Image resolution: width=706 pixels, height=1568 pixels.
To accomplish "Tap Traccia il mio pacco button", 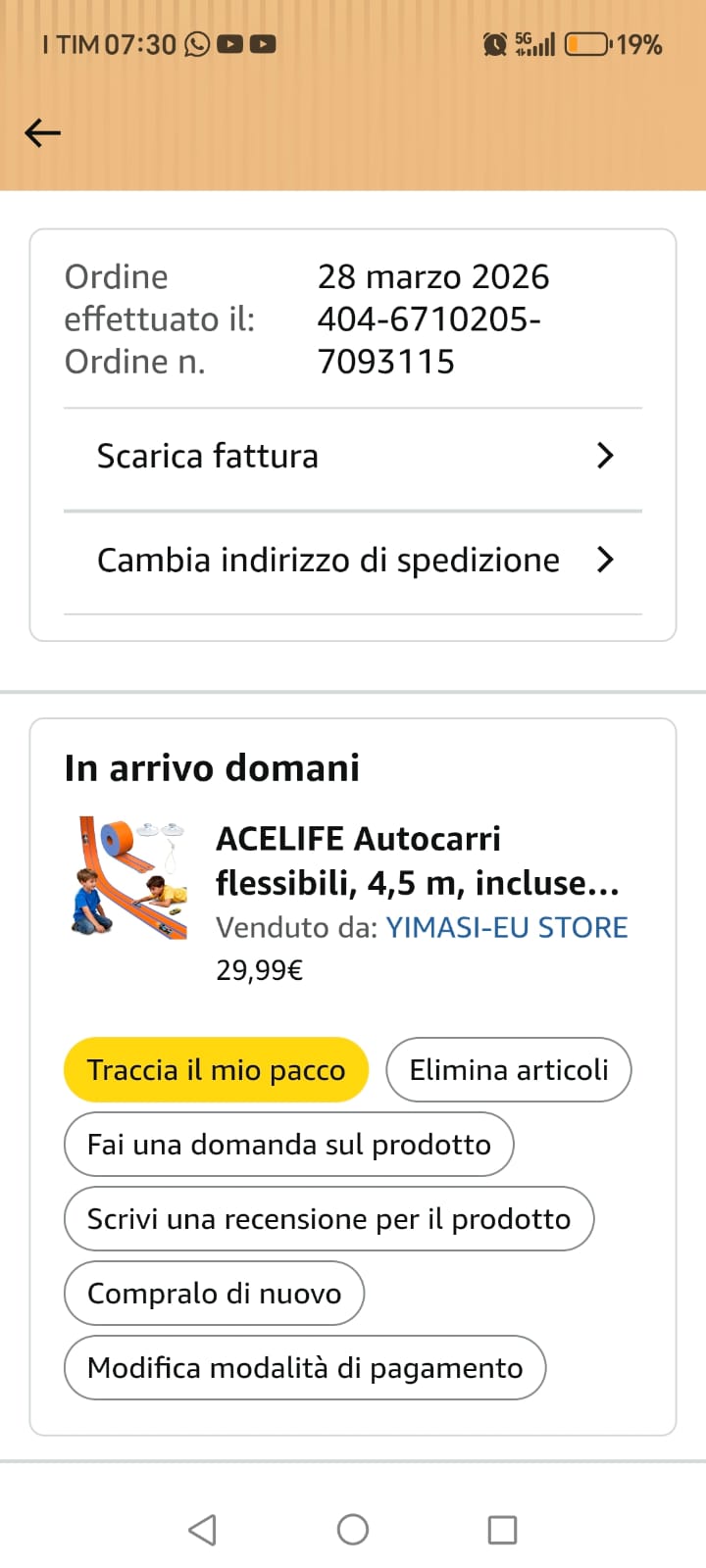I will pyautogui.click(x=216, y=1070).
